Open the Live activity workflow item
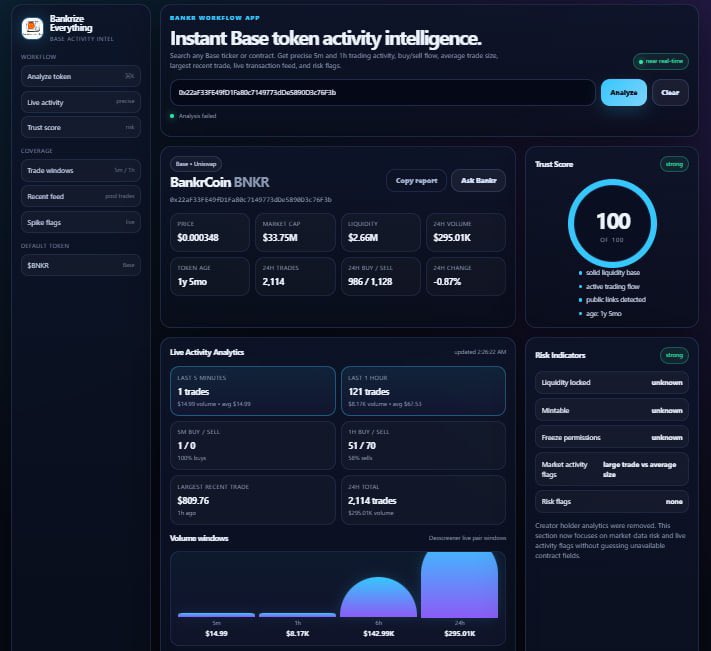 point(81,102)
